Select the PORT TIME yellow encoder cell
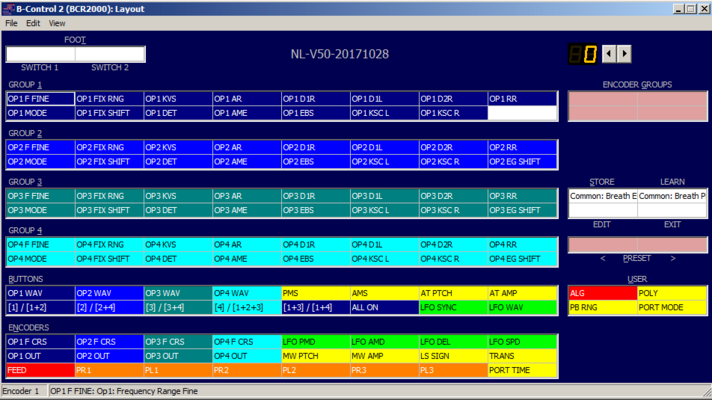Viewport: 712px width, 400px height. coord(522,370)
